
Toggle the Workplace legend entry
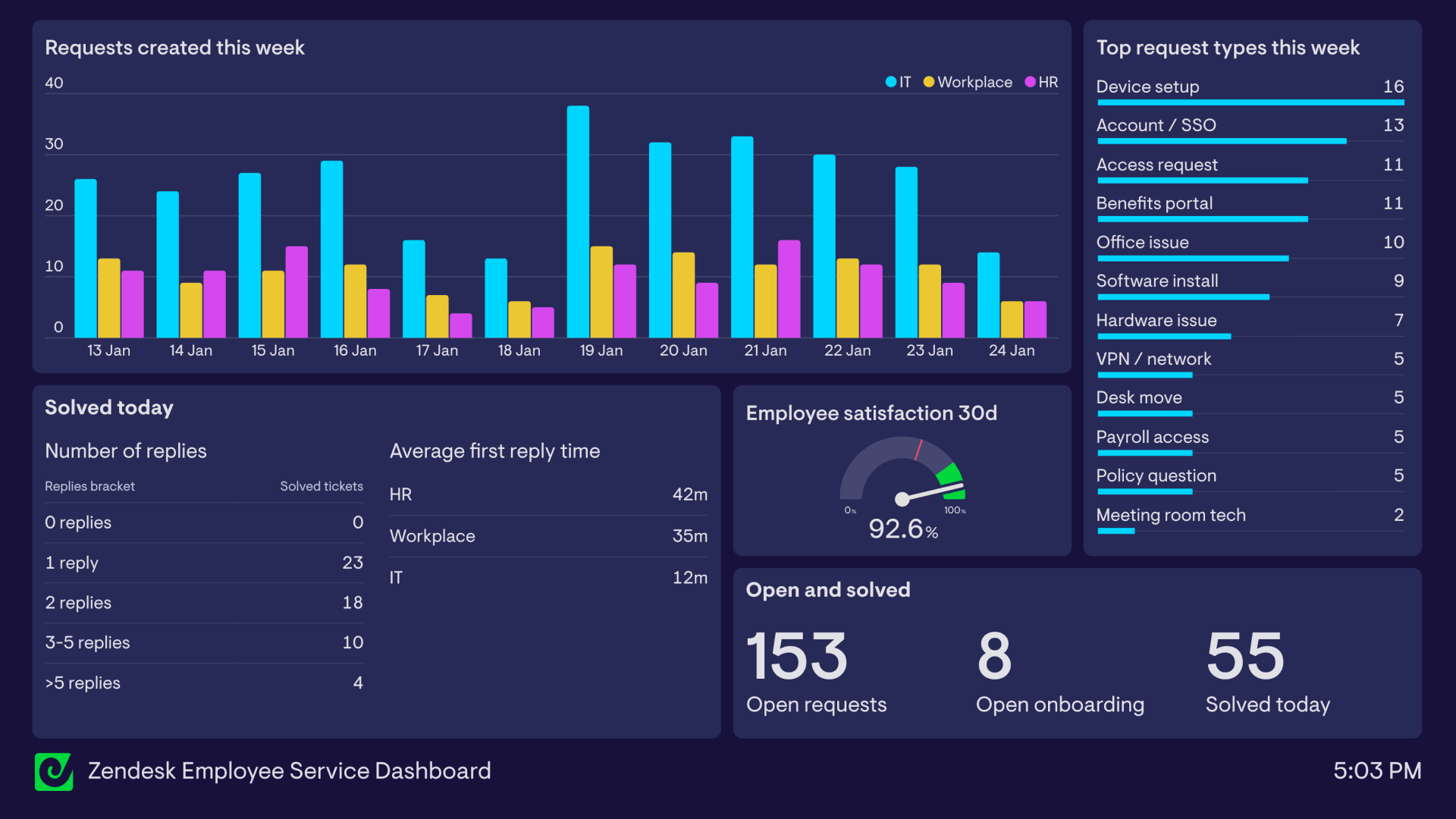click(968, 82)
